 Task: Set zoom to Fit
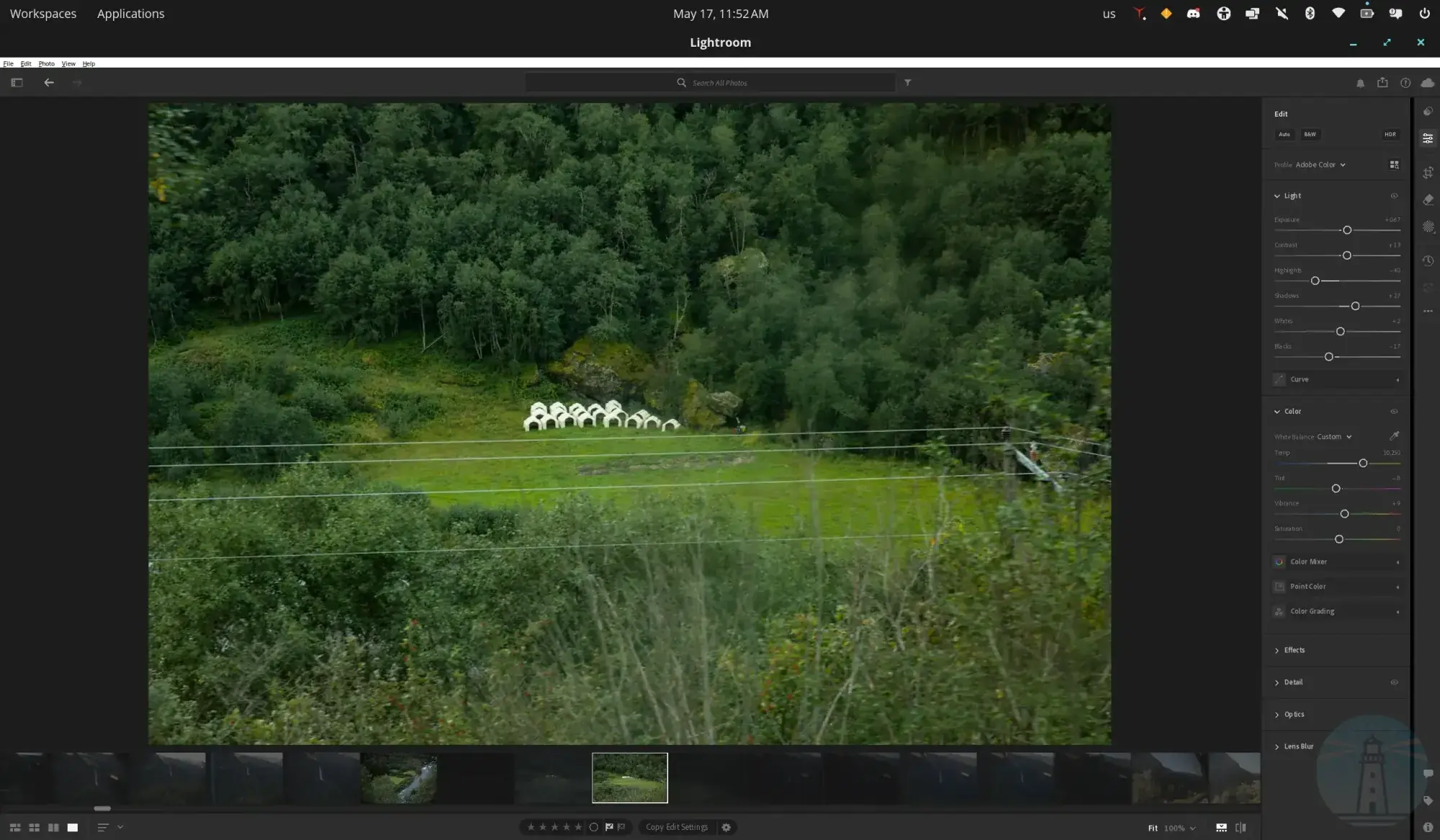click(1153, 828)
